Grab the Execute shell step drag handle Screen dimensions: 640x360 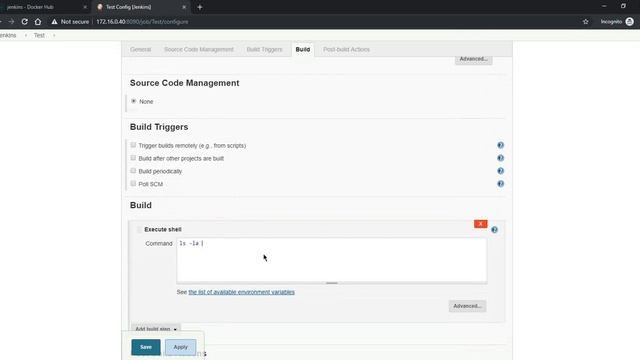point(139,229)
